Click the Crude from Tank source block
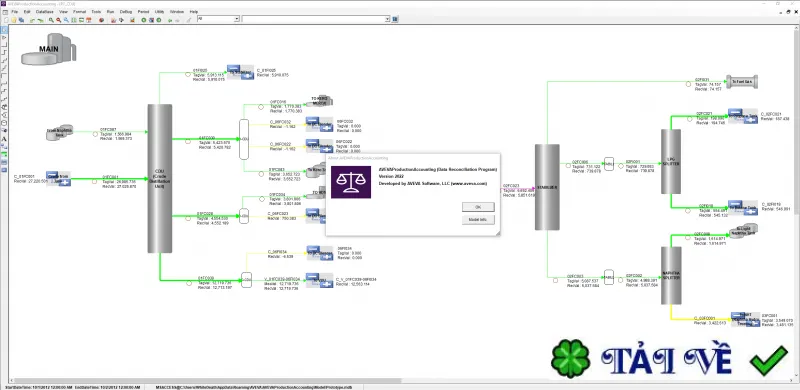This screenshot has height=390, width=800. pyautogui.click(x=58, y=179)
